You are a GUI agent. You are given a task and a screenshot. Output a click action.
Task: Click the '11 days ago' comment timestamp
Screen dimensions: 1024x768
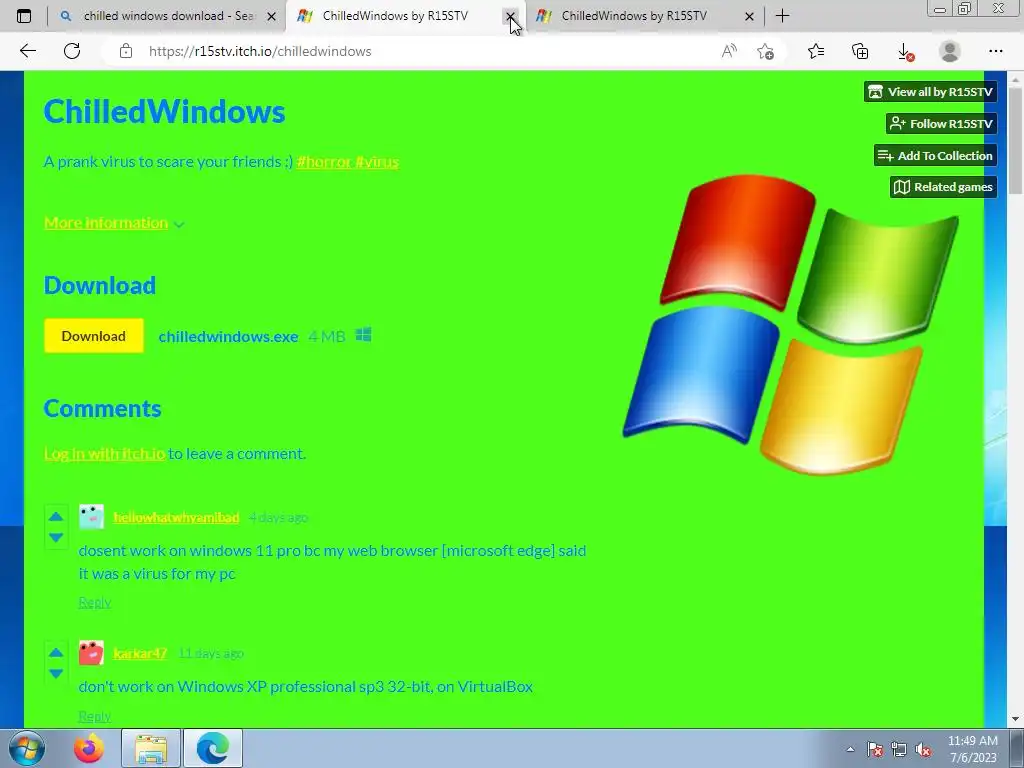tap(211, 653)
